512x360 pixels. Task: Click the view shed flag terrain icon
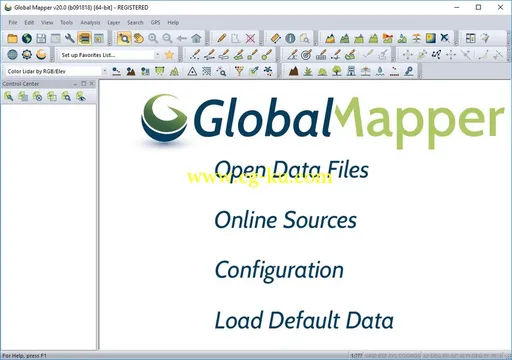click(387, 38)
